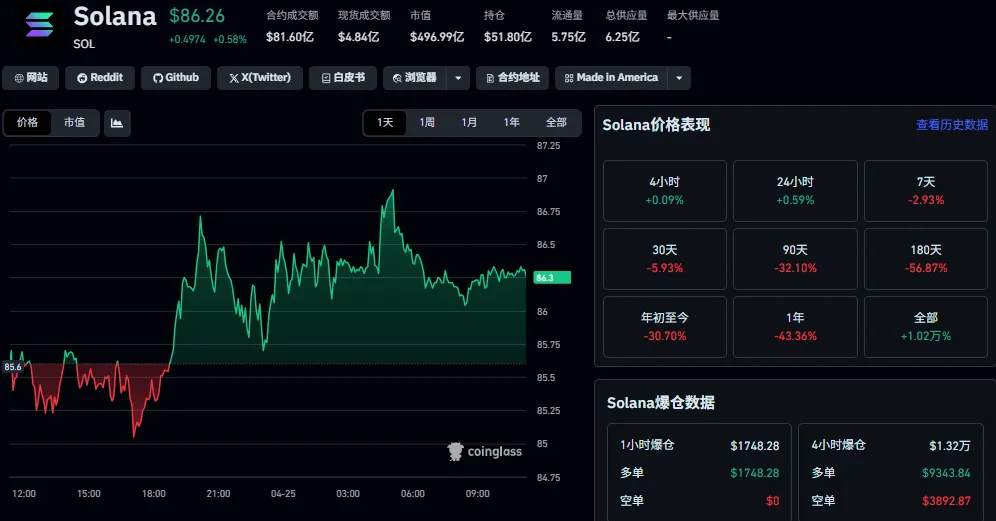Open the Github link button

coord(176,78)
